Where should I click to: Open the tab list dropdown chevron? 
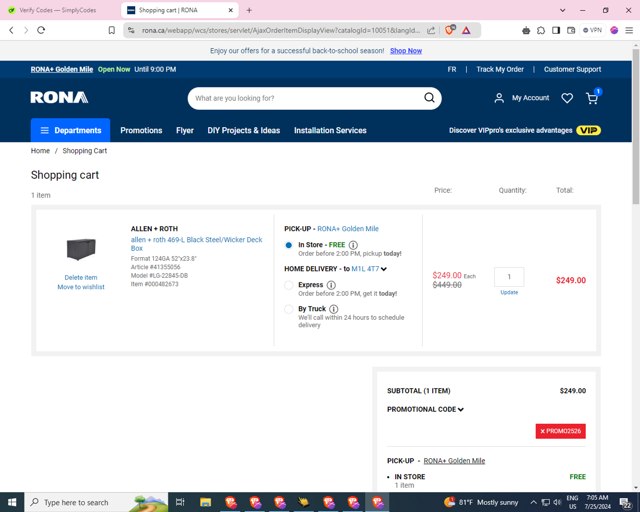click(x=562, y=10)
